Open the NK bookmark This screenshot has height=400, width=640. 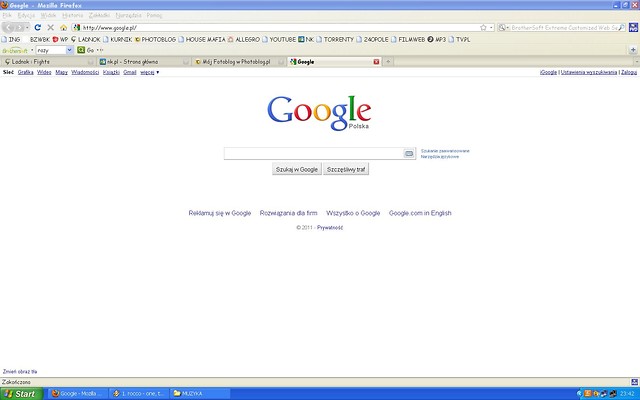point(306,39)
